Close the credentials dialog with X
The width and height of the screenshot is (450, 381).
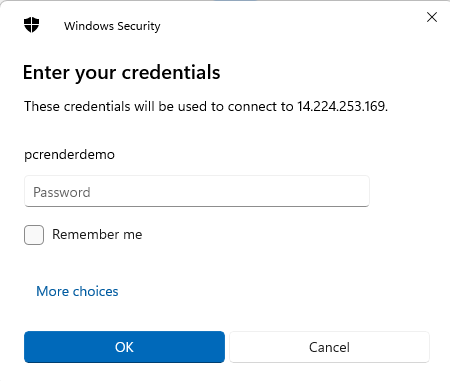click(x=432, y=17)
